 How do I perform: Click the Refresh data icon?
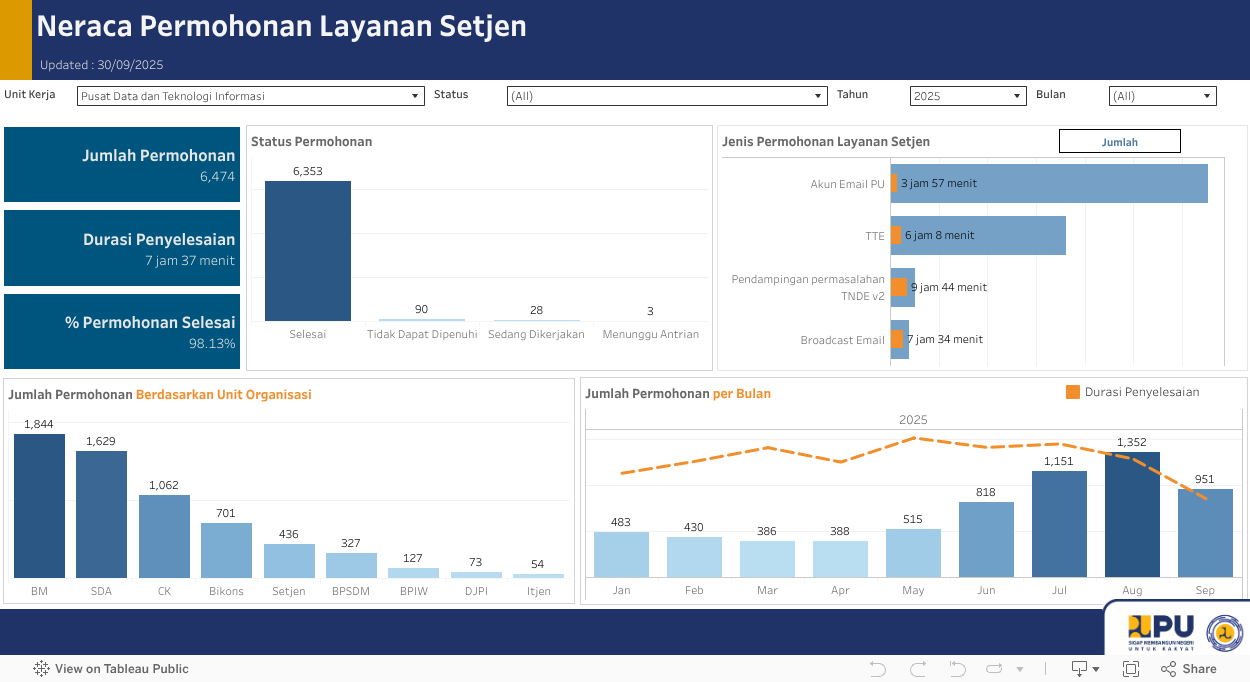tap(995, 669)
